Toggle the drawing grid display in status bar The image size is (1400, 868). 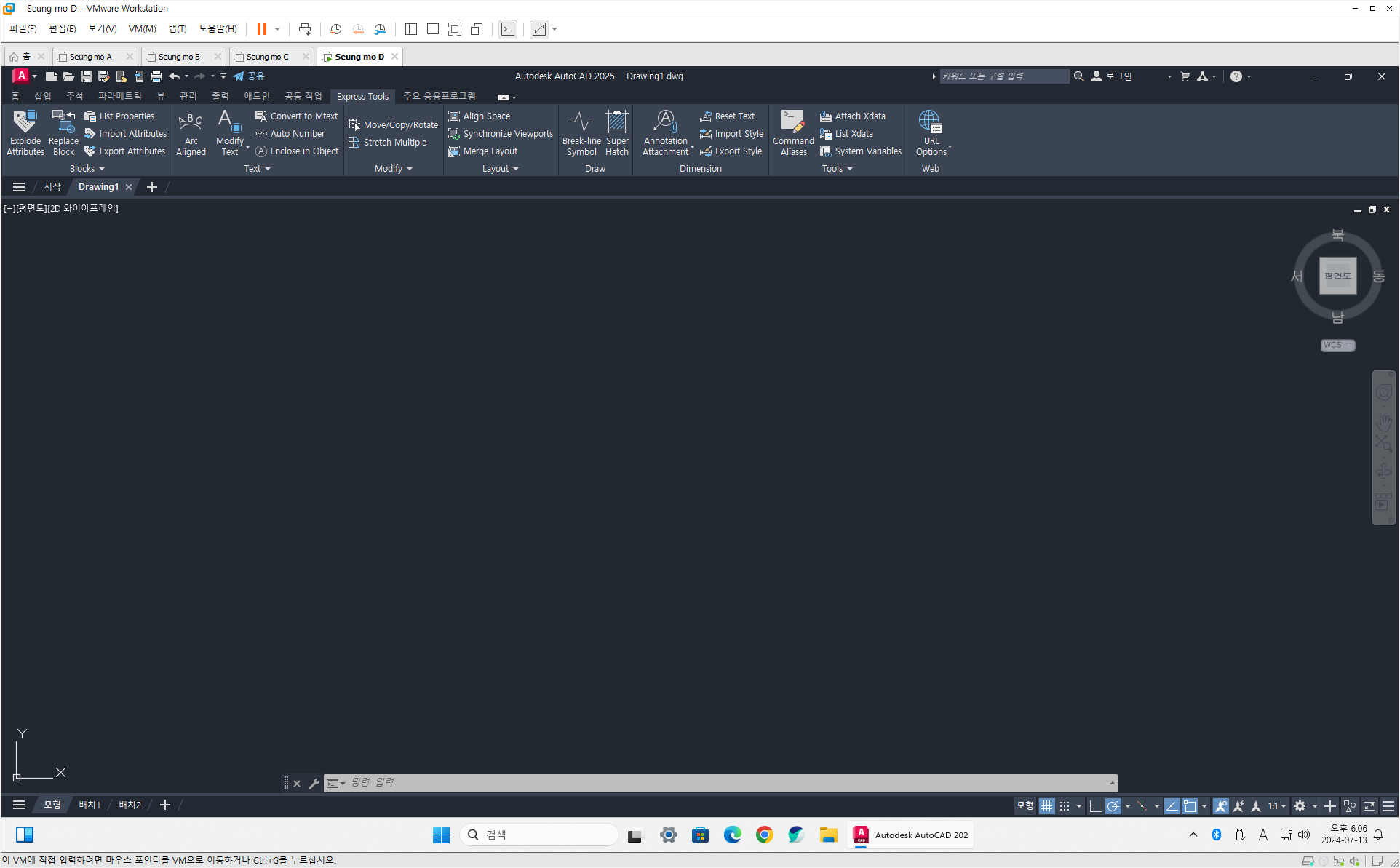1046,806
